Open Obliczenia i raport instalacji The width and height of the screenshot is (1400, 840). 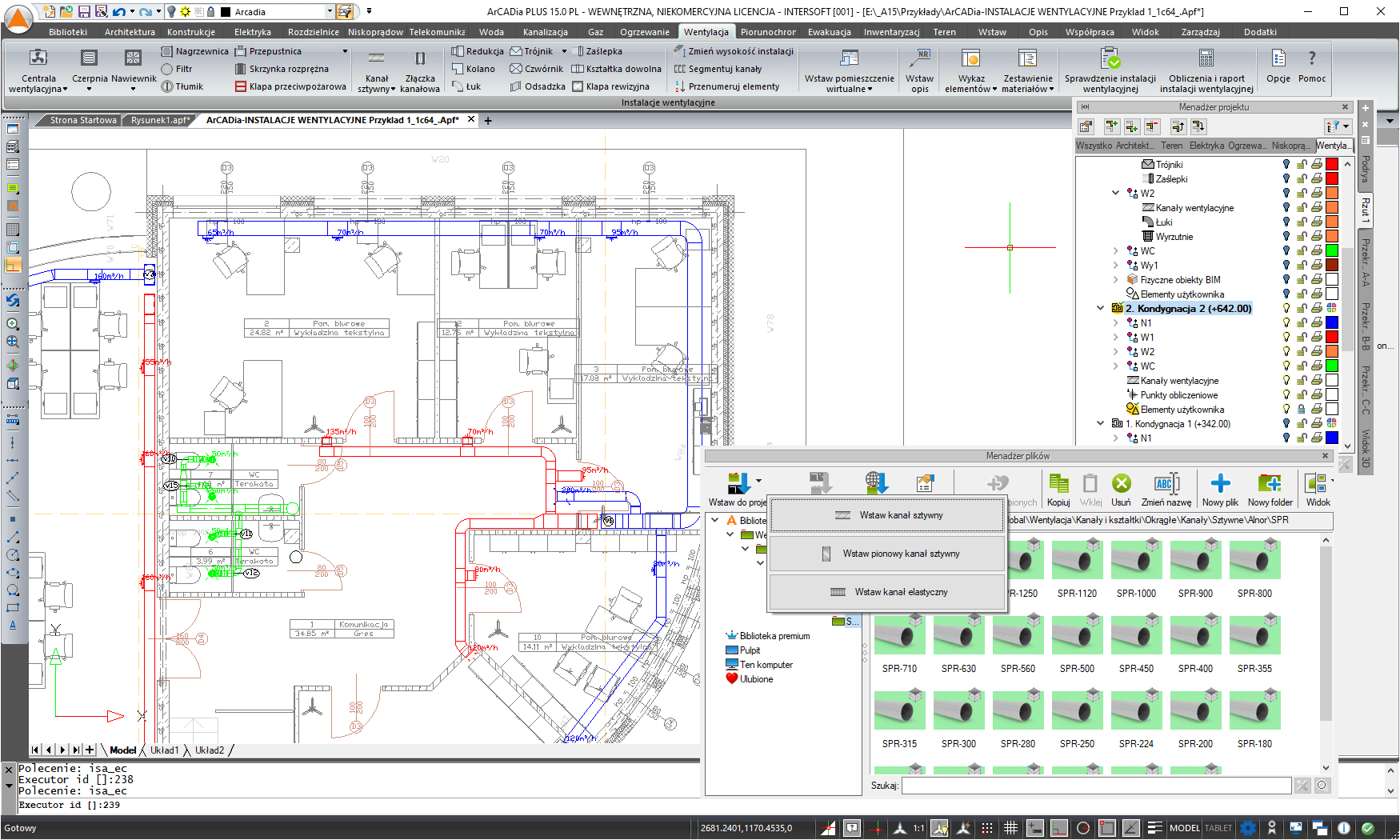point(1206,70)
